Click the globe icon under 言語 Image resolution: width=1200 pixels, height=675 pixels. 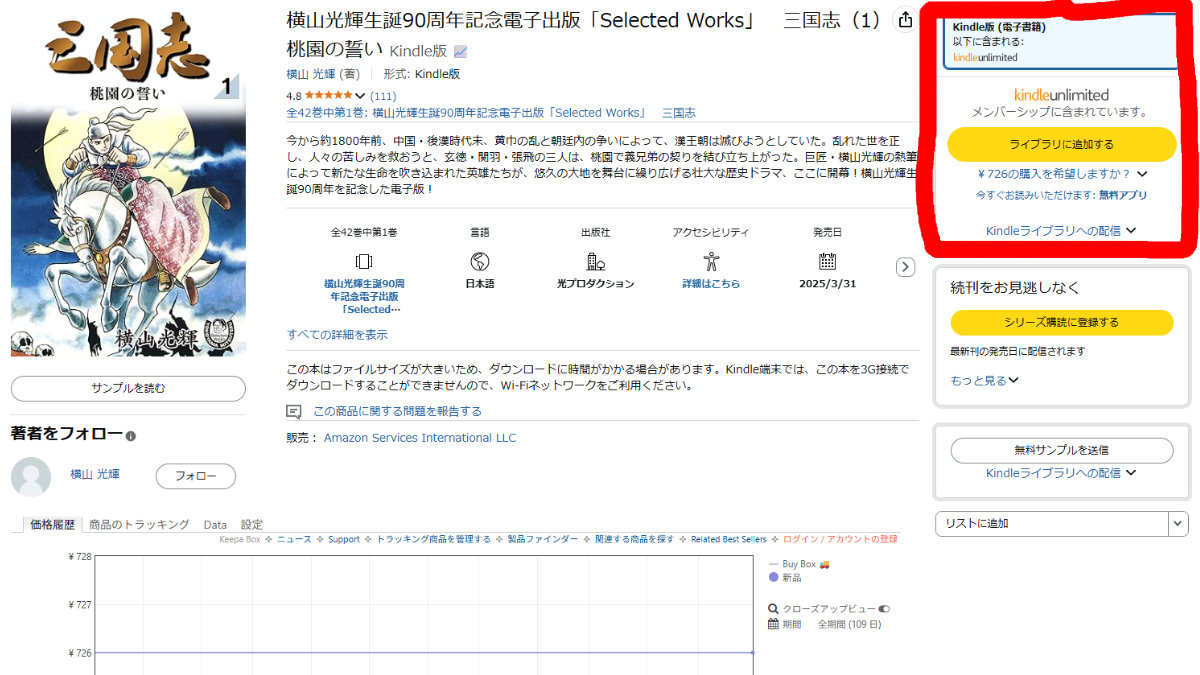480,262
